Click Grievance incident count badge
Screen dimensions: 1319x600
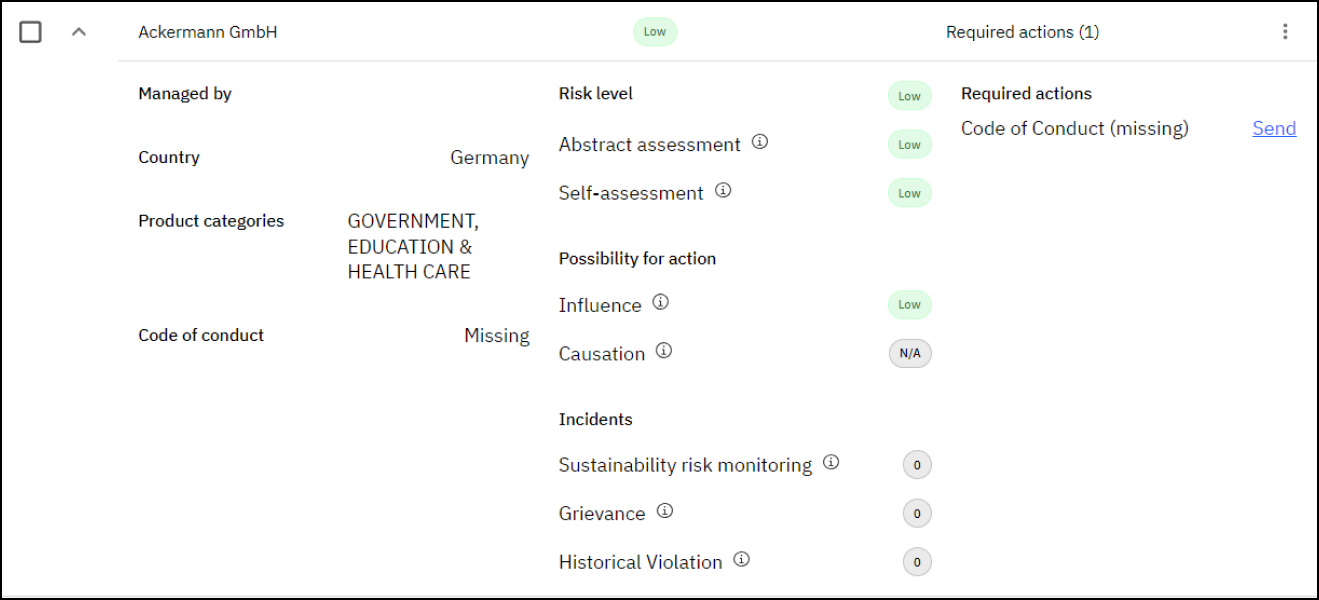[917, 514]
